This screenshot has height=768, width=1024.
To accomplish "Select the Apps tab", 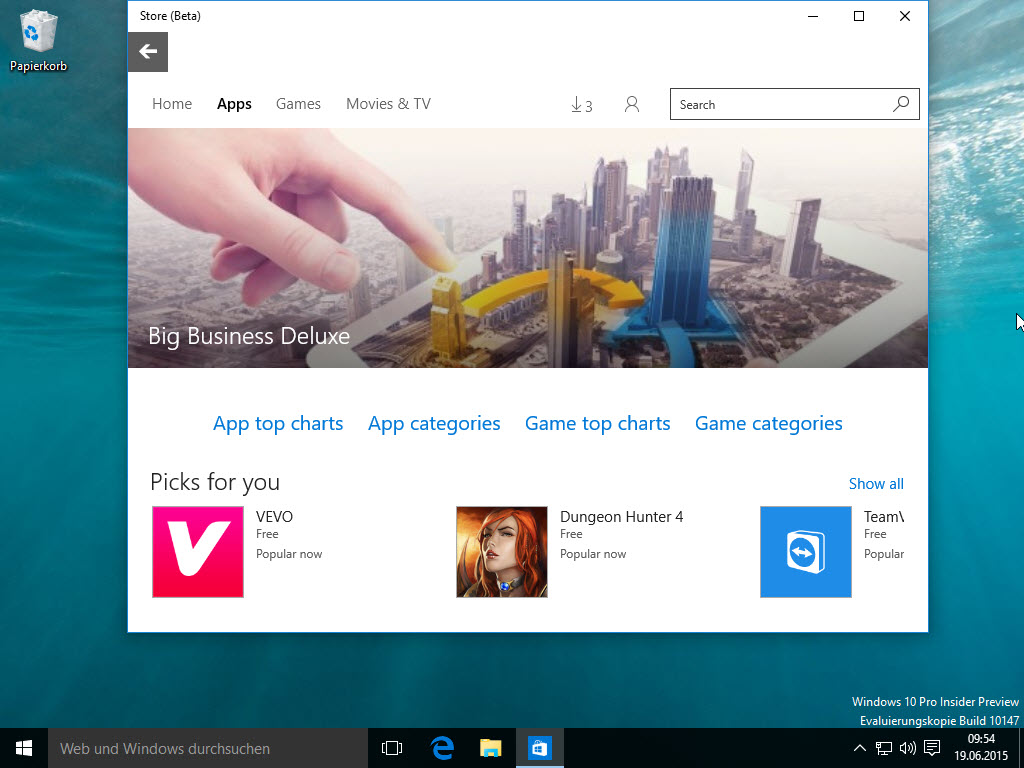I will click(234, 104).
